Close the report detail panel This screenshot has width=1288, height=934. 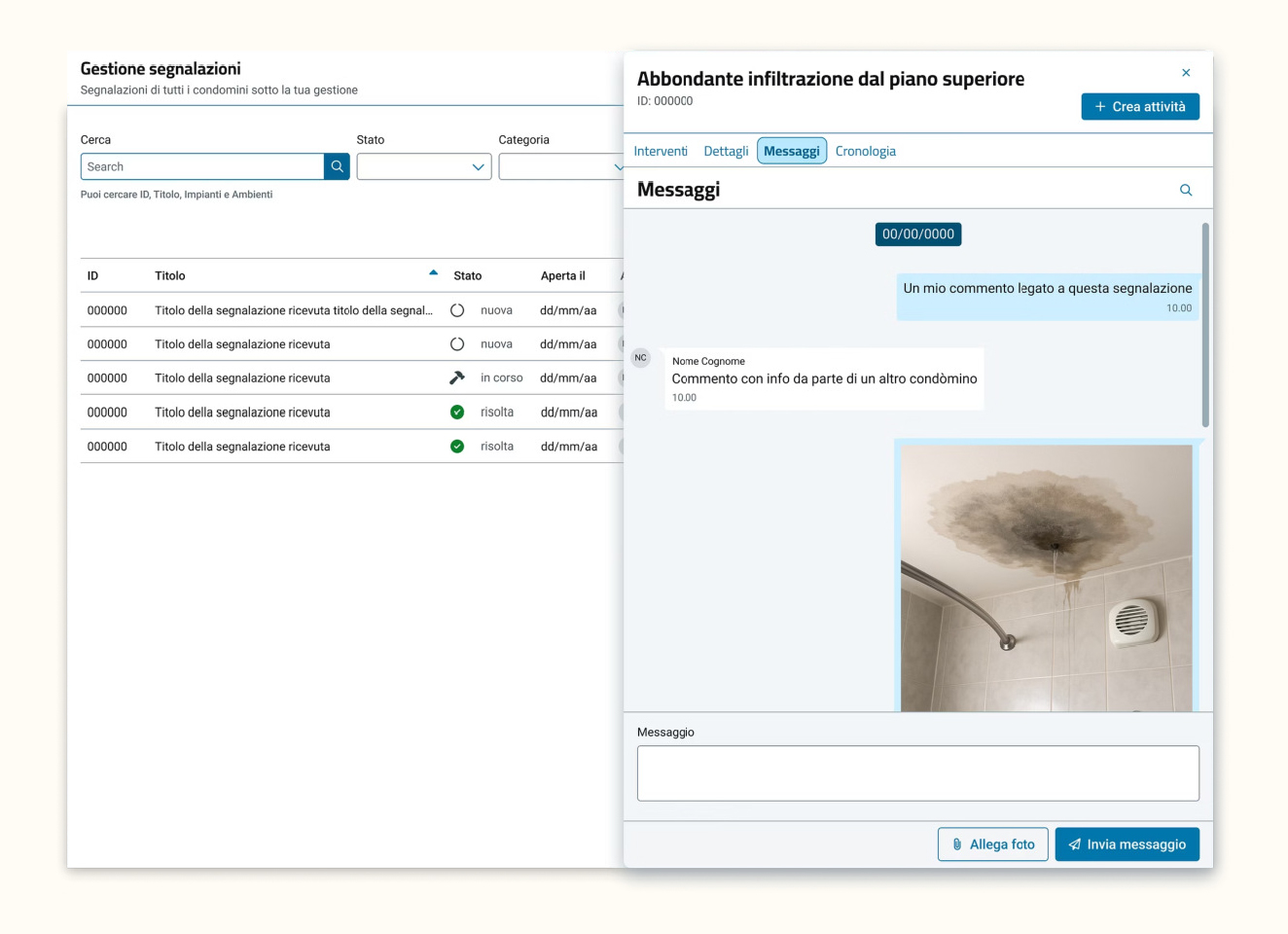[x=1186, y=73]
